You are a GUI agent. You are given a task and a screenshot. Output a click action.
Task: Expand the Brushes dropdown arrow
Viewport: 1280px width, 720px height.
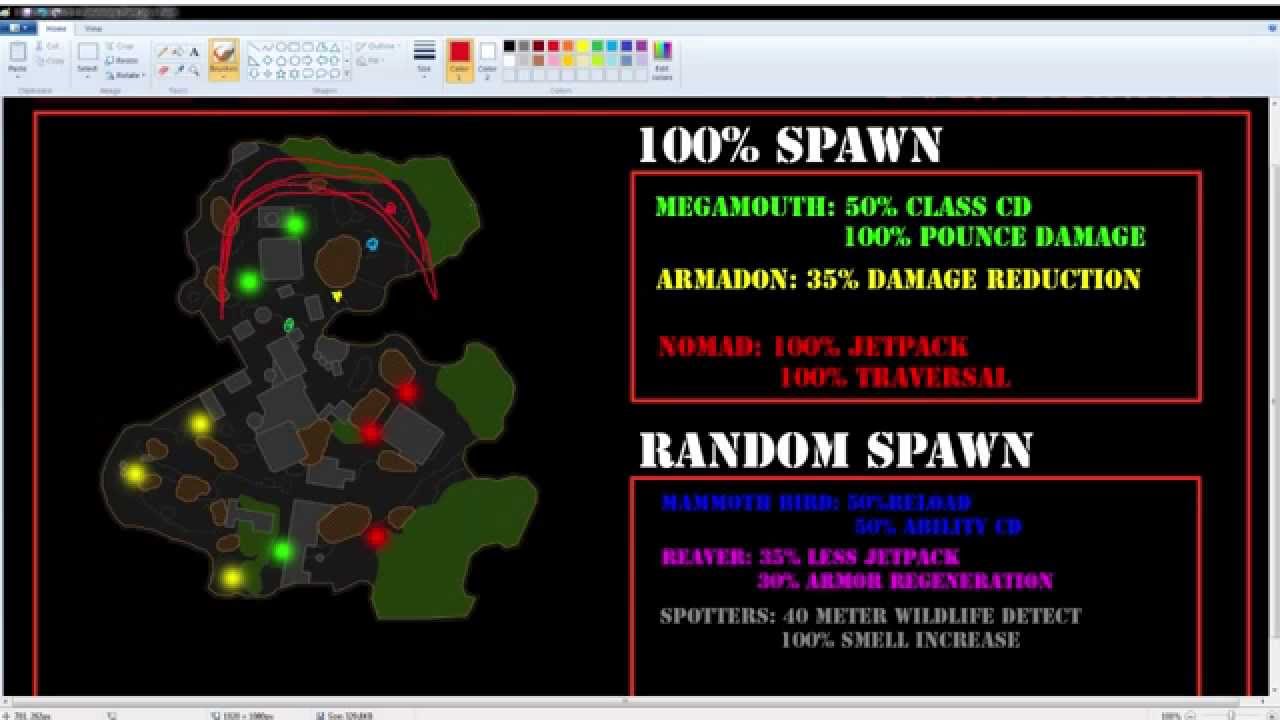click(x=223, y=75)
